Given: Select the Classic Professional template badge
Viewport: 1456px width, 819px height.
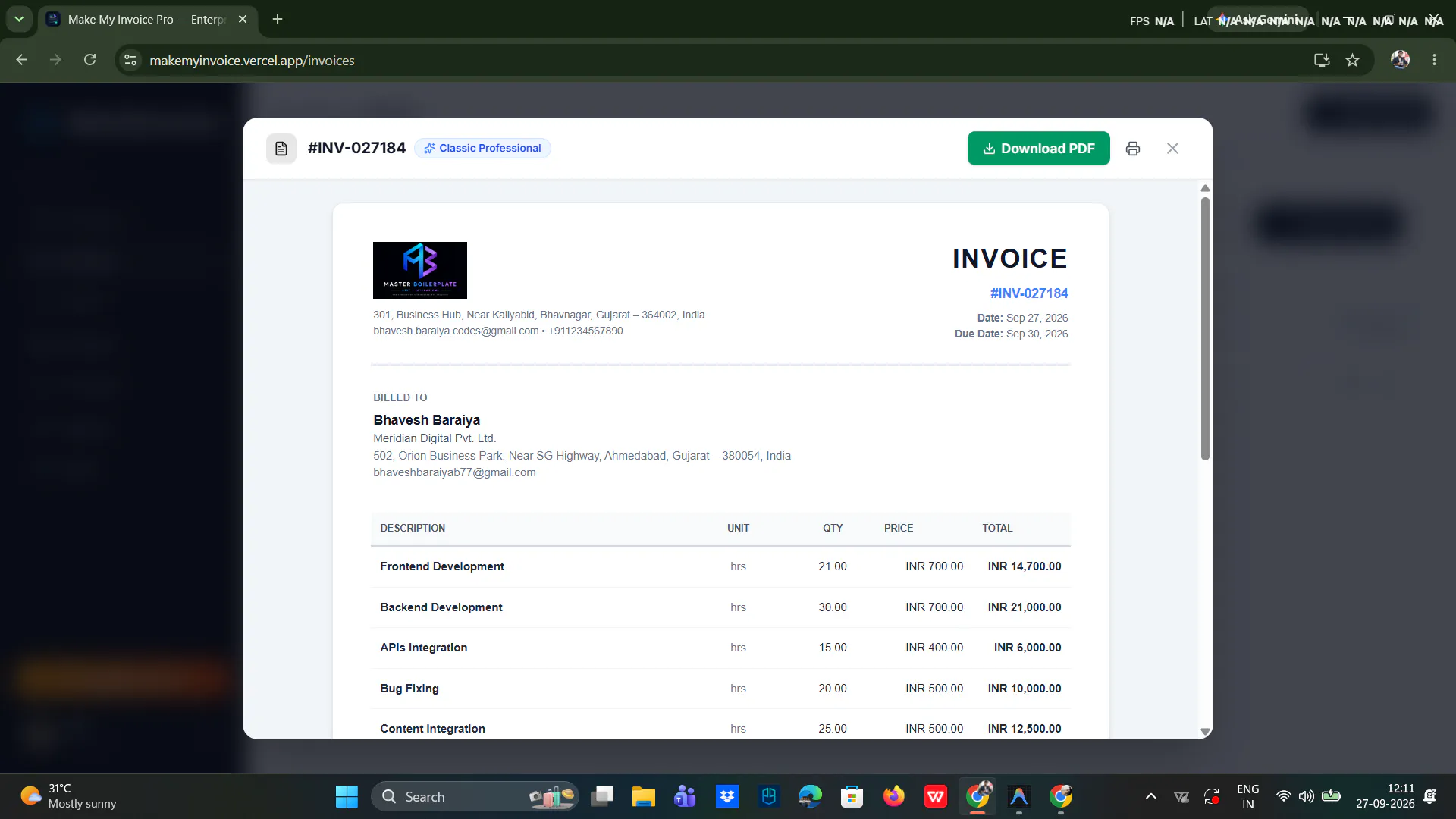Looking at the screenshot, I should (482, 148).
